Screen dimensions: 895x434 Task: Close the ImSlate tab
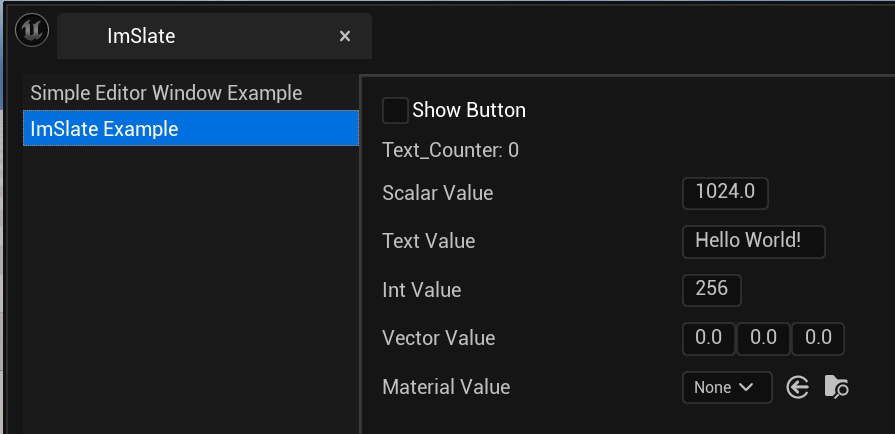[x=345, y=37]
